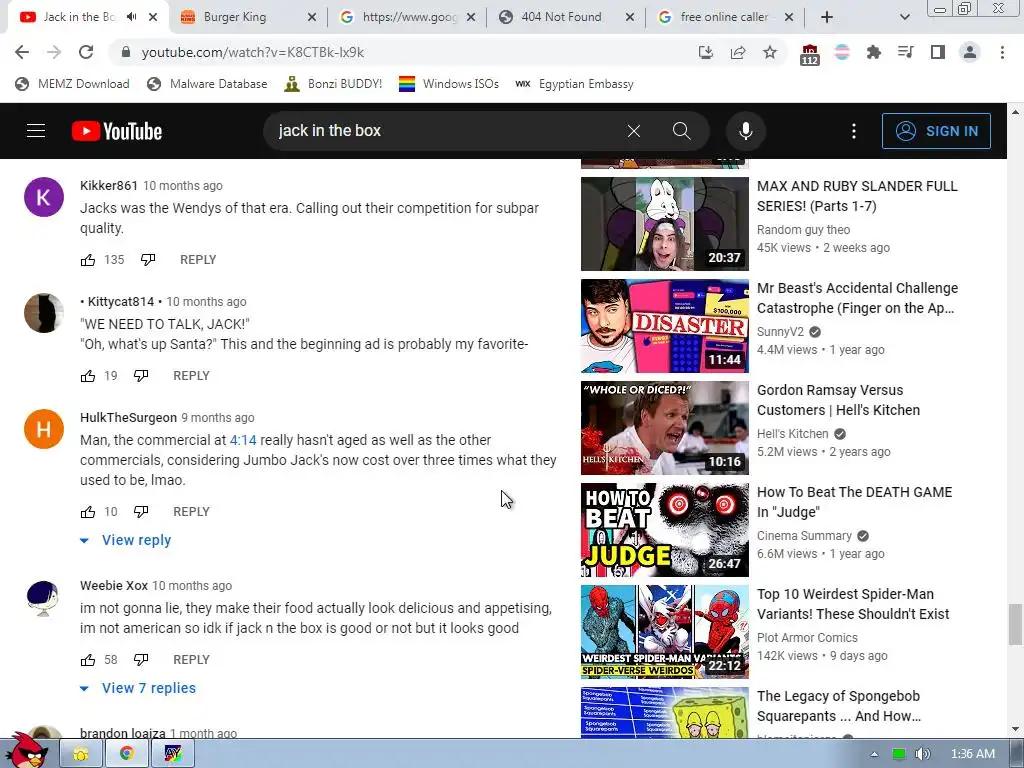Viewport: 1024px width, 768px height.
Task: Click the page vertical scrollbar thumb
Action: click(1015, 624)
